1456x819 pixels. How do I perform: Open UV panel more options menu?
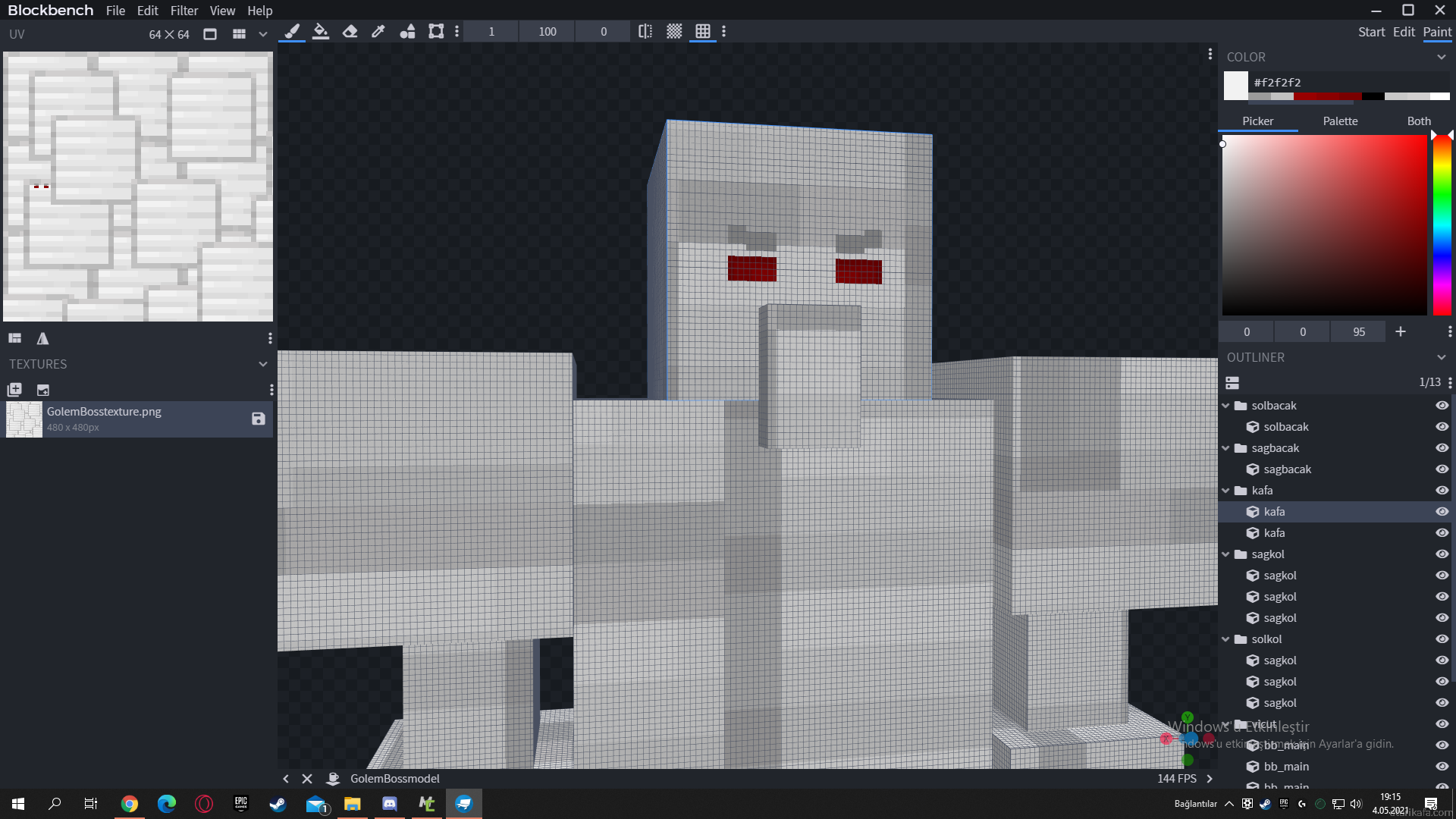click(270, 338)
